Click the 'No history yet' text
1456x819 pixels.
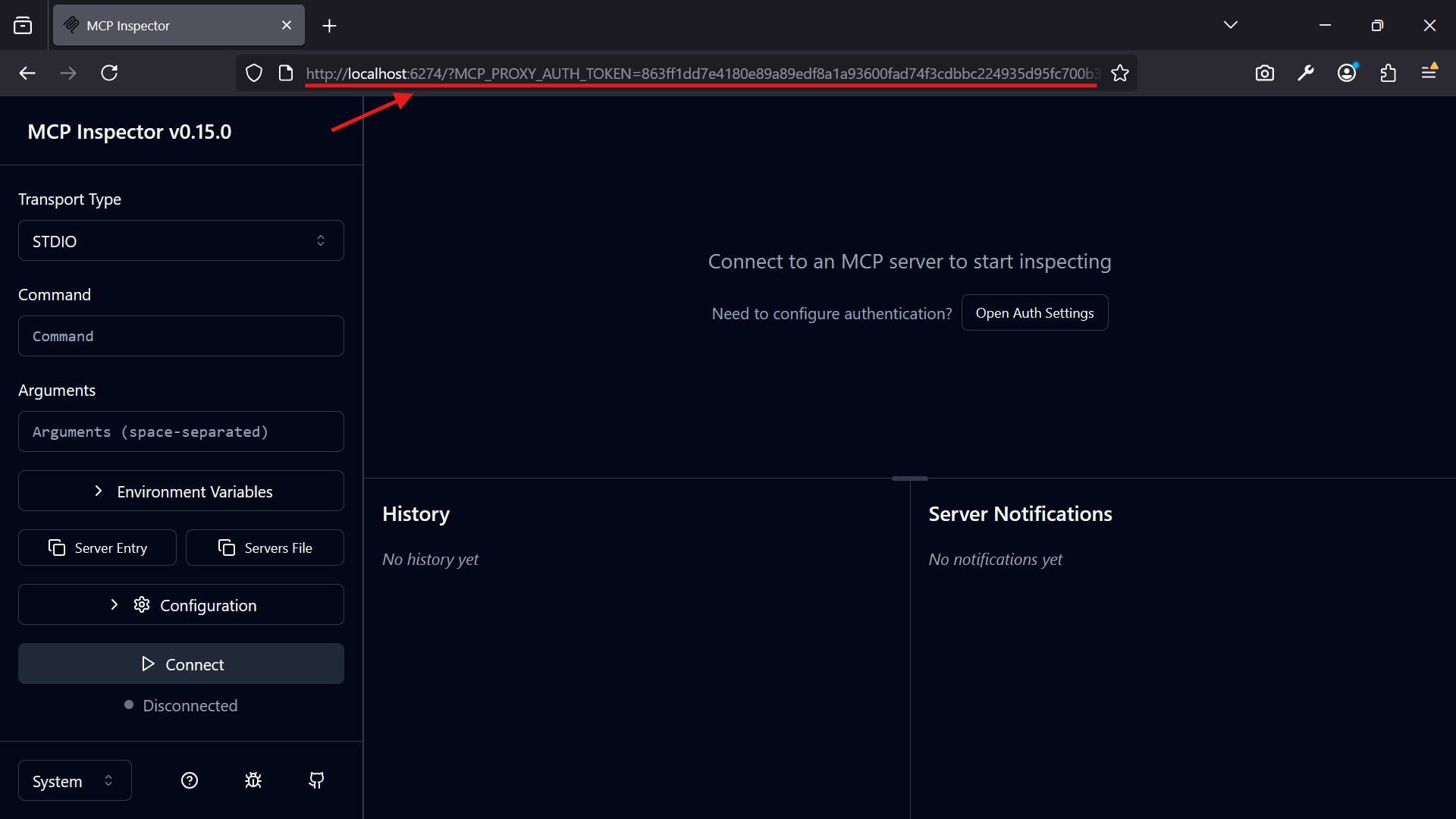430,560
